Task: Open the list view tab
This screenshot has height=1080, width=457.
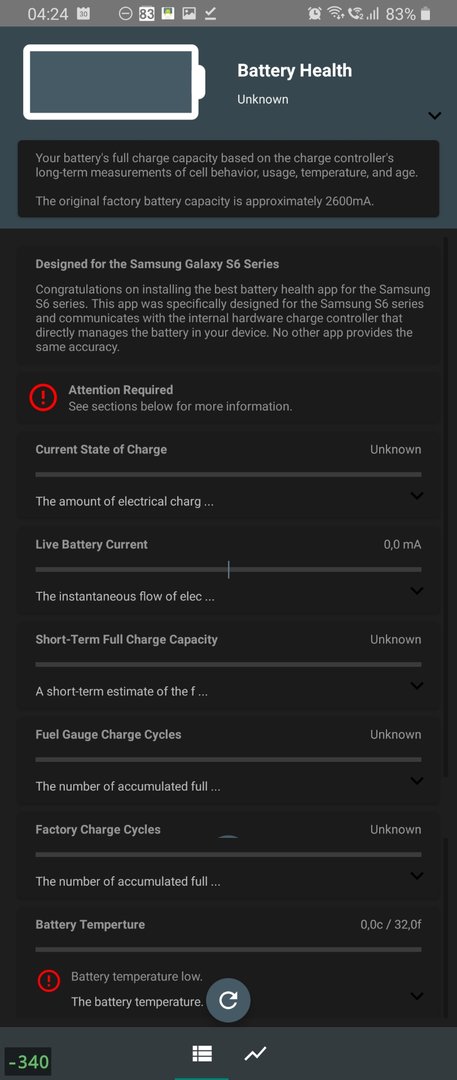Action: (202, 1053)
